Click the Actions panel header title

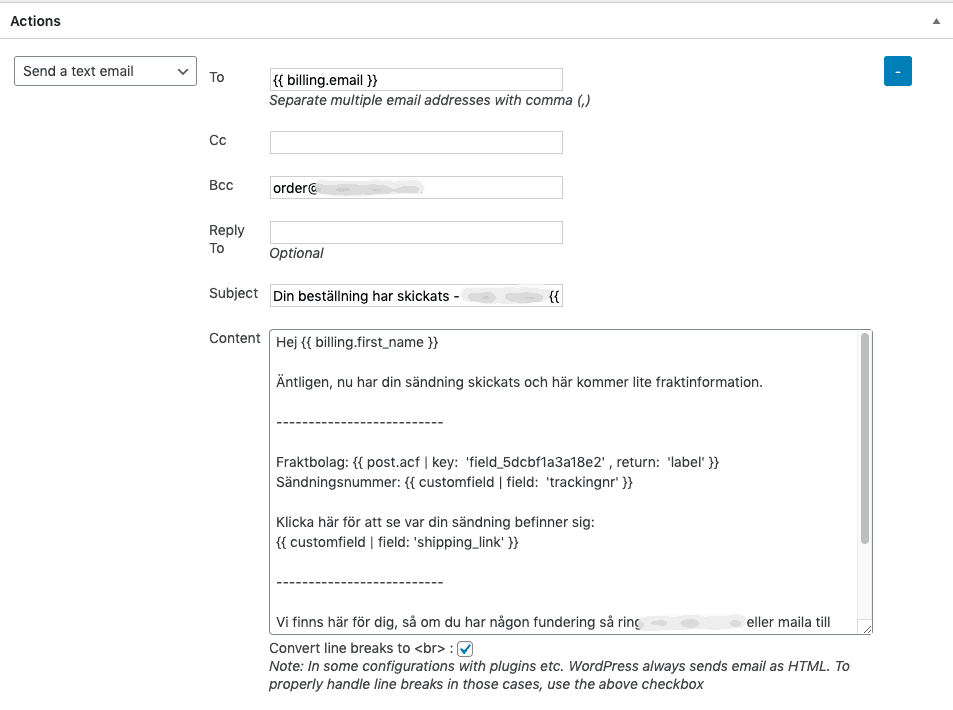35,19
